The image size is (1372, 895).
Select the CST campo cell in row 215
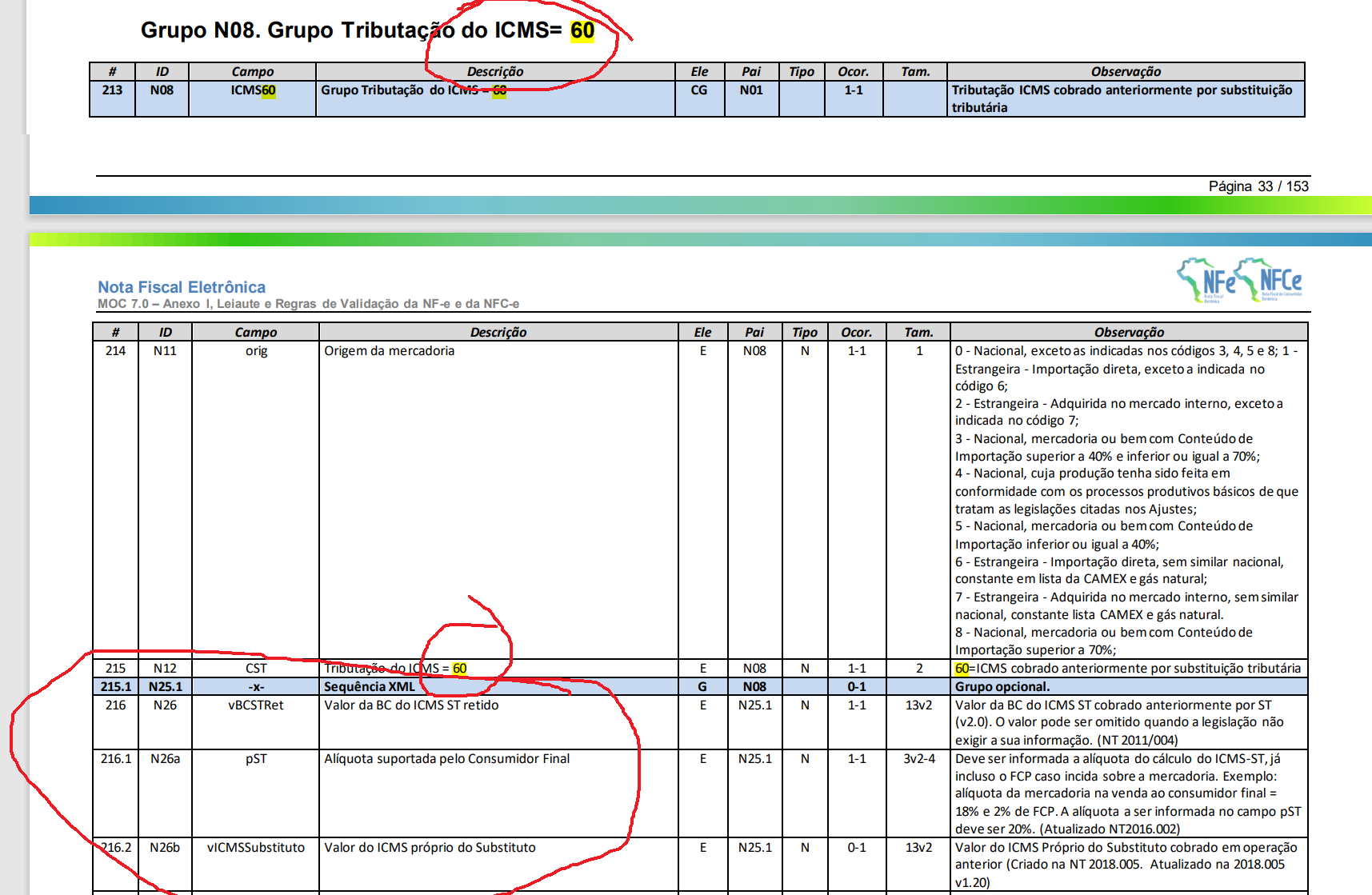256,669
